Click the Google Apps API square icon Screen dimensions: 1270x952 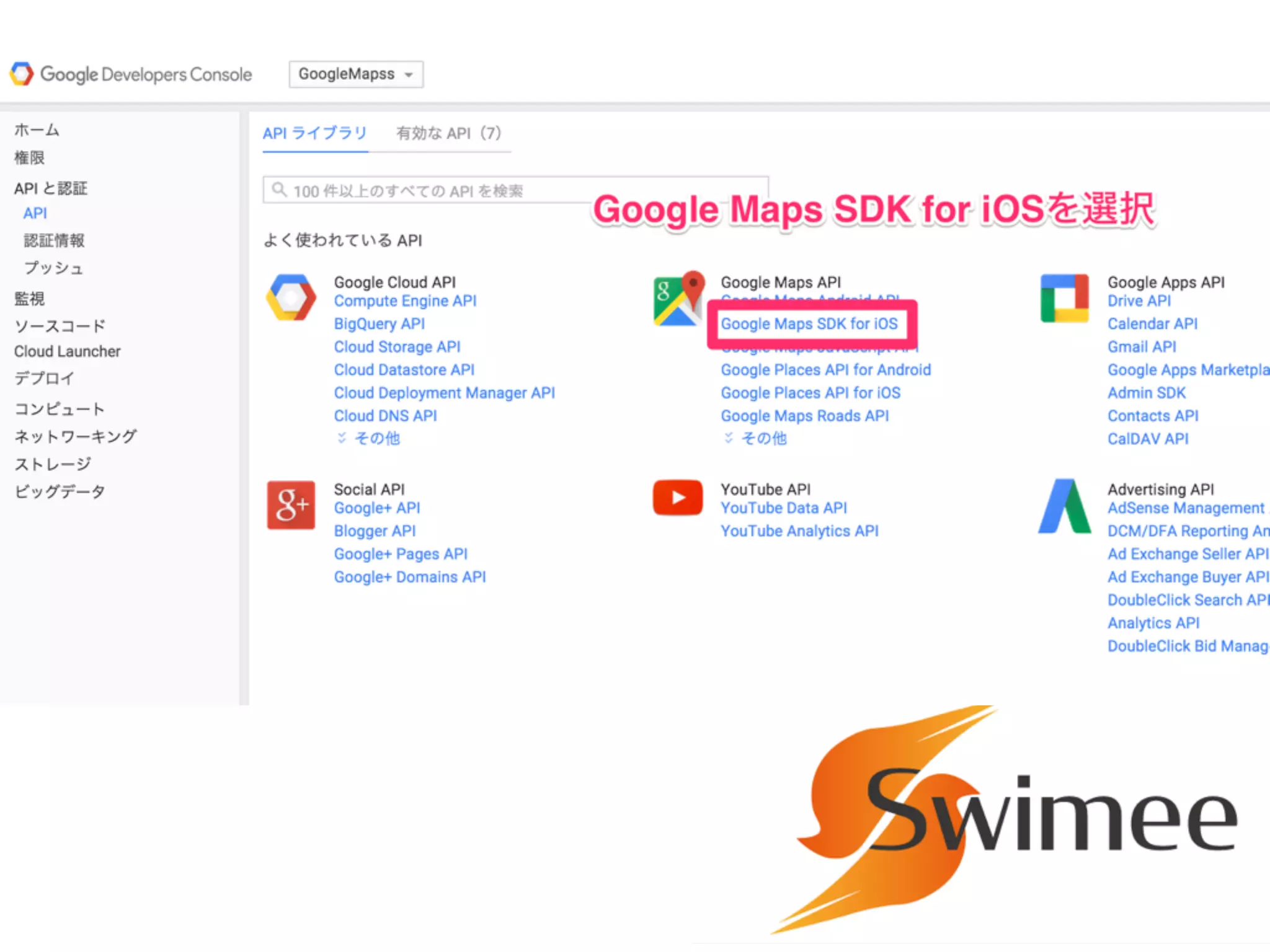tap(1064, 298)
